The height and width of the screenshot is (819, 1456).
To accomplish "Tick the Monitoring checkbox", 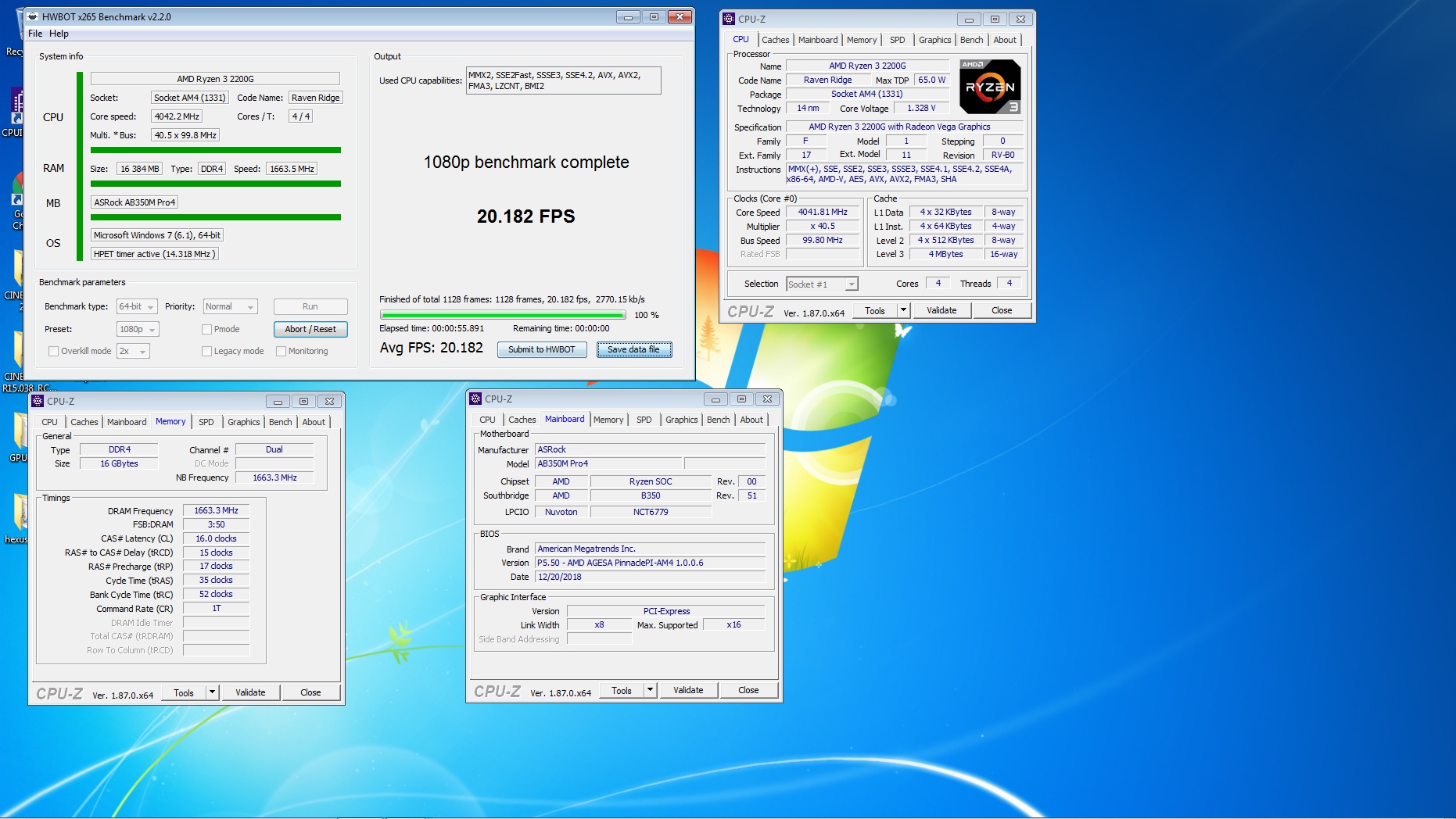I will click(281, 351).
